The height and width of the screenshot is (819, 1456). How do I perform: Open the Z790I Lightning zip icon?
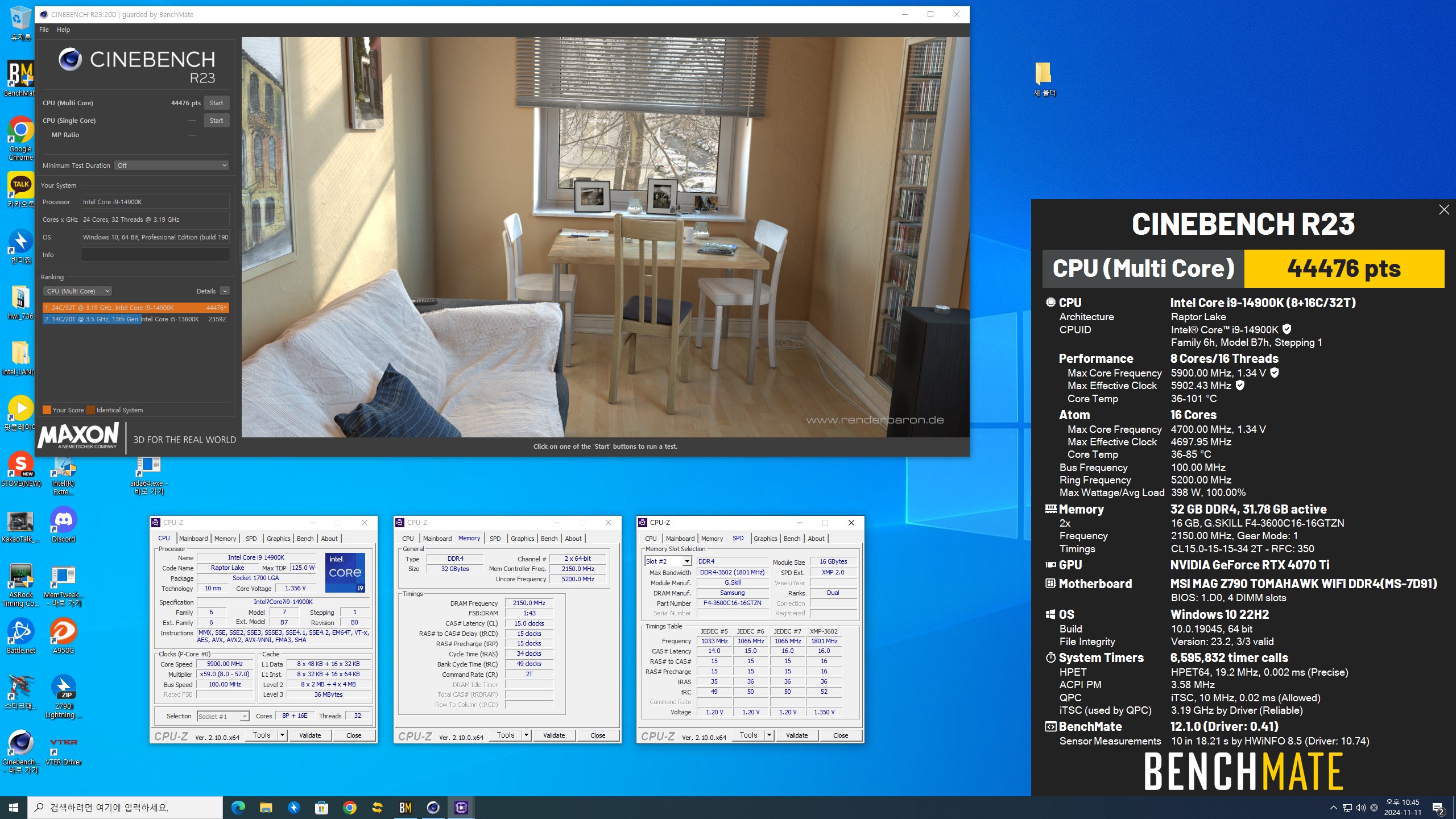click(63, 696)
